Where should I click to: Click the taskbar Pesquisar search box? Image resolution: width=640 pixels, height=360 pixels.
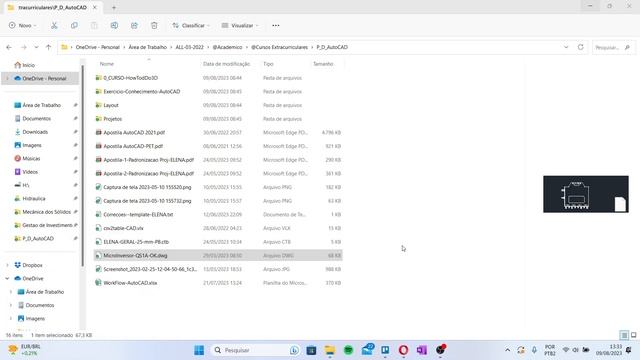coord(256,350)
